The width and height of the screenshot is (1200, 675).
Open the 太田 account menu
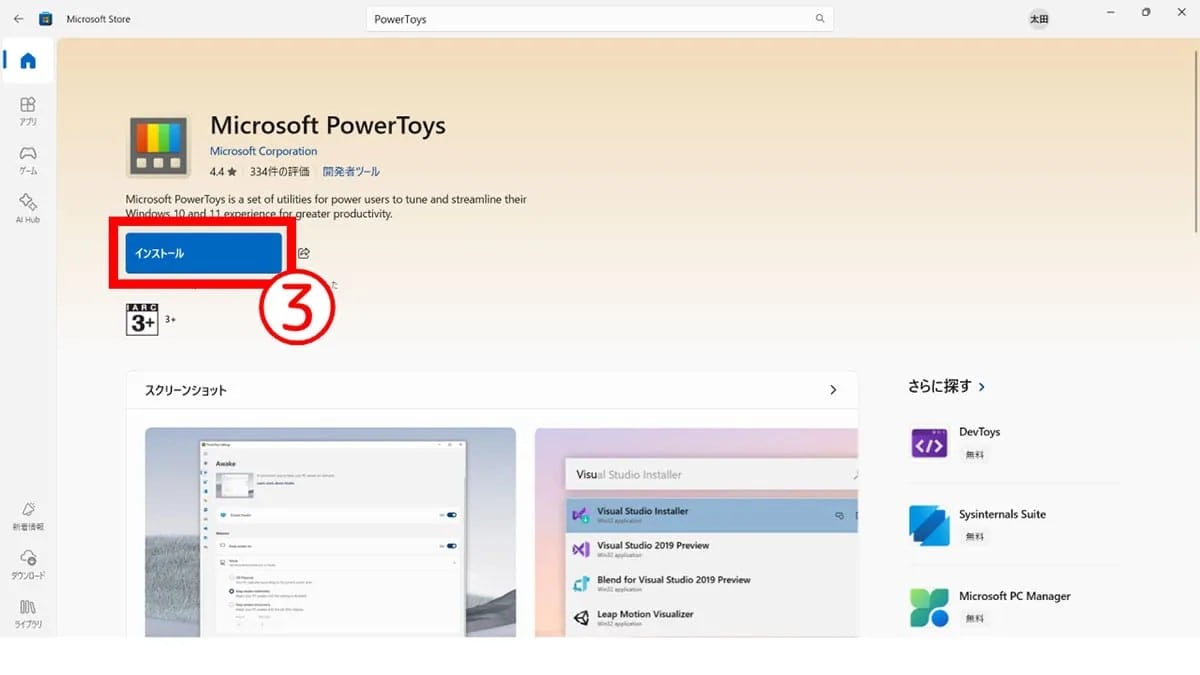[x=1038, y=18]
